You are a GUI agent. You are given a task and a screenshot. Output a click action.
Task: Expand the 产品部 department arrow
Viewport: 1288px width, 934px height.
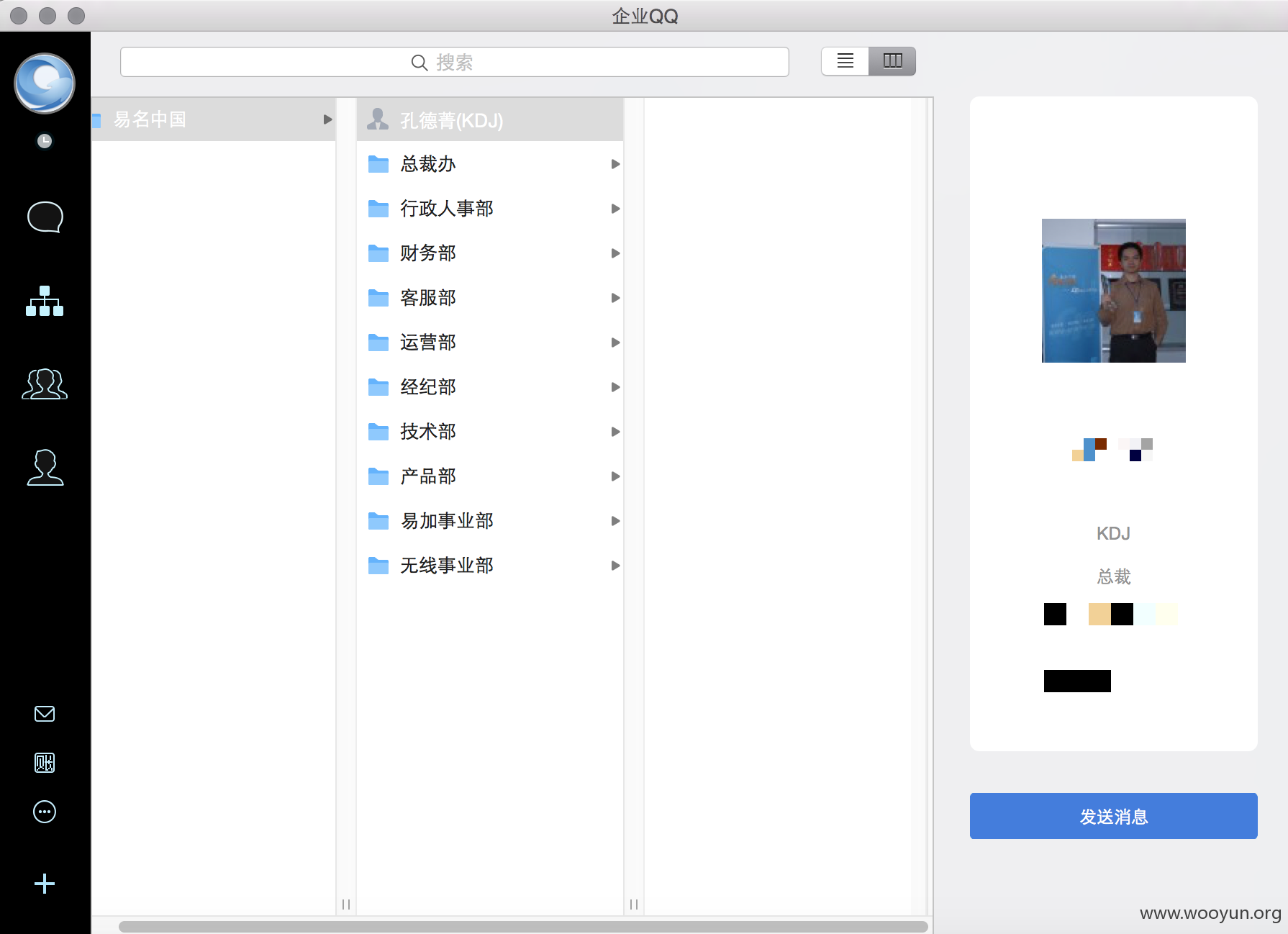pyautogui.click(x=615, y=476)
